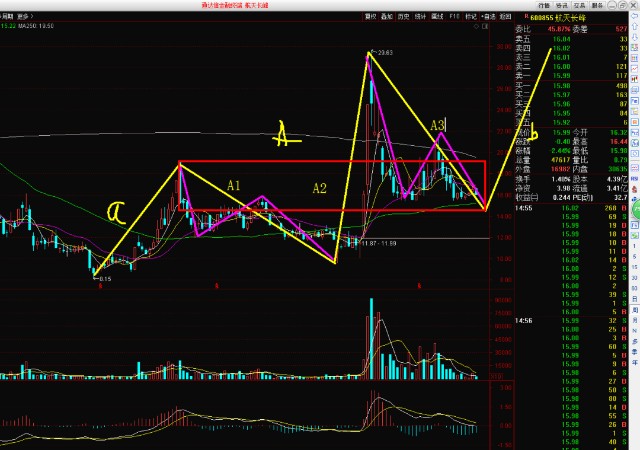Image resolution: width=640 pixels, height=450 pixels.
Task: Switch to 60-minute period in sidebar
Action: tap(635, 288)
